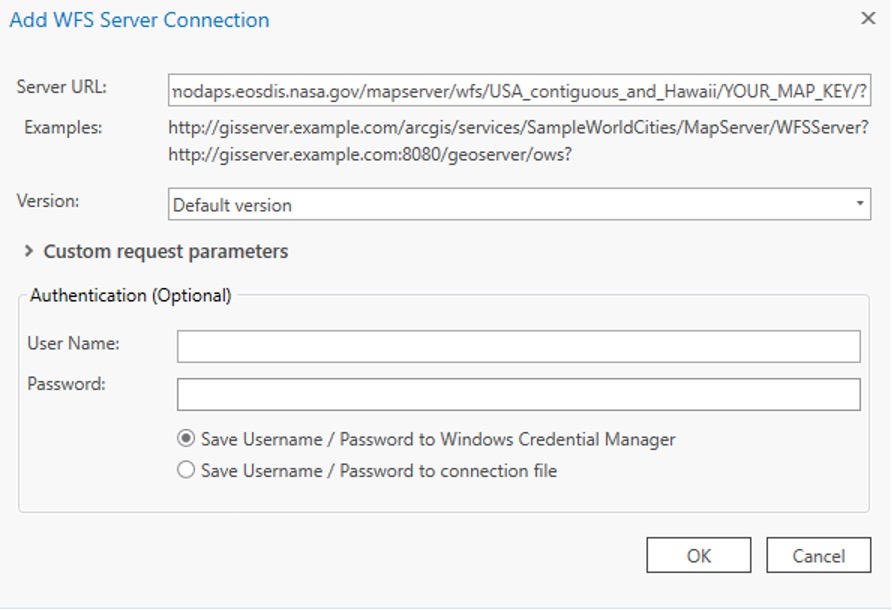Select Save to Windows Credential Manager radio
Screen dimensions: 892x610
[x=186, y=439]
